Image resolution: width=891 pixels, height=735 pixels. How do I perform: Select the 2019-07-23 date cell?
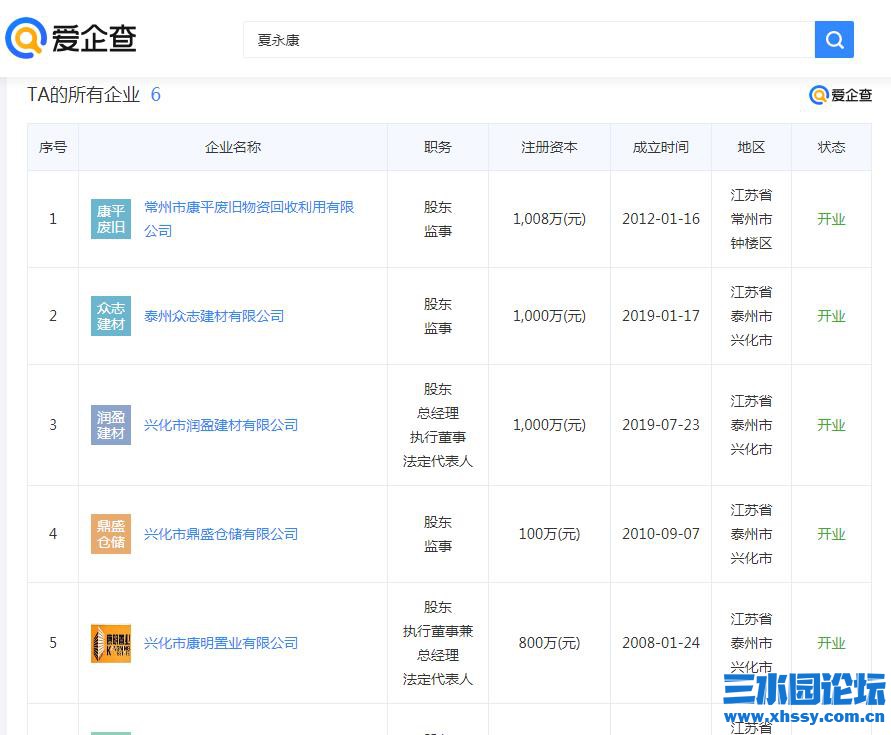(660, 425)
